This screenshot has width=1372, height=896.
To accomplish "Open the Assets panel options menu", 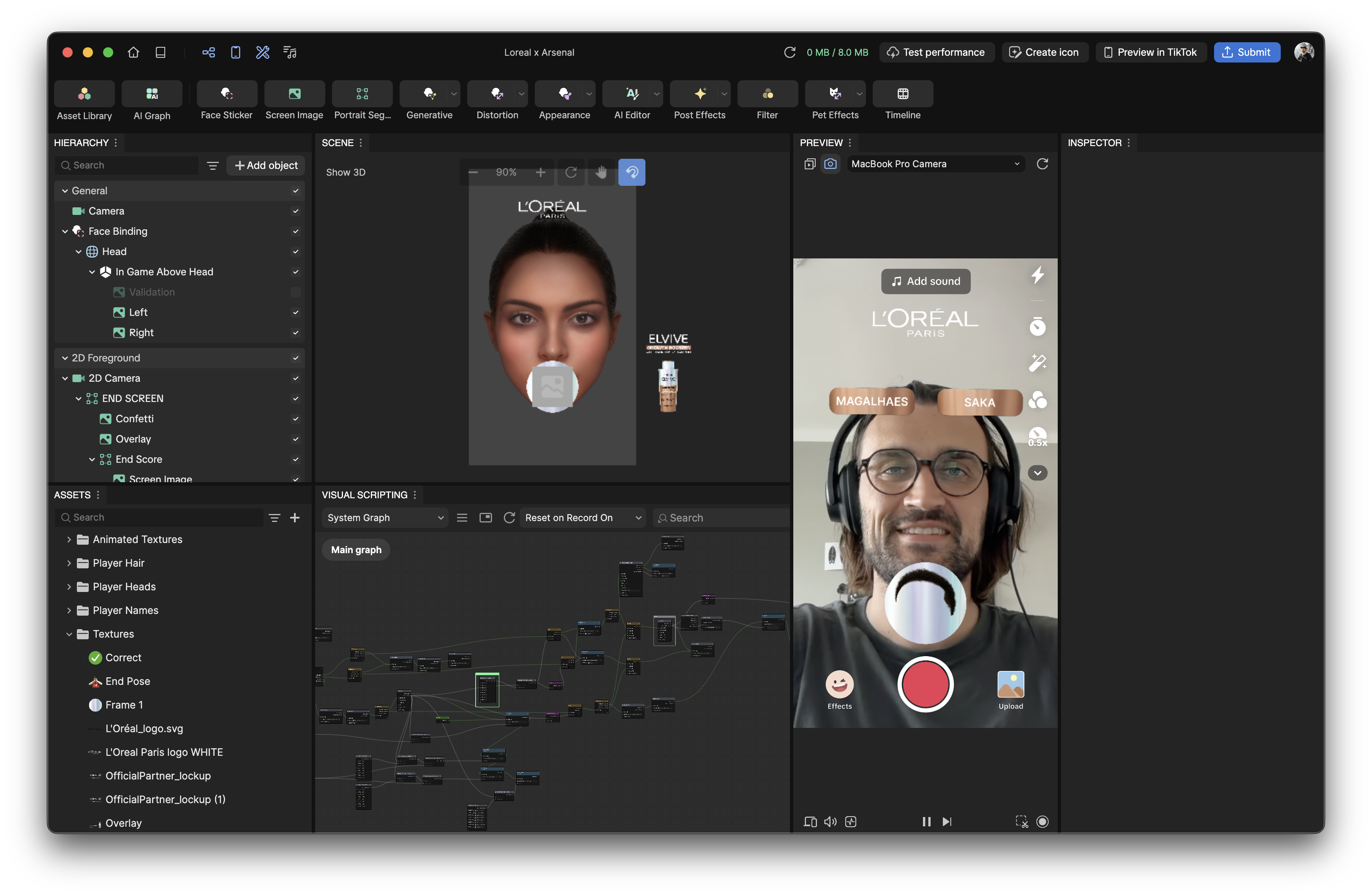I will coord(98,495).
